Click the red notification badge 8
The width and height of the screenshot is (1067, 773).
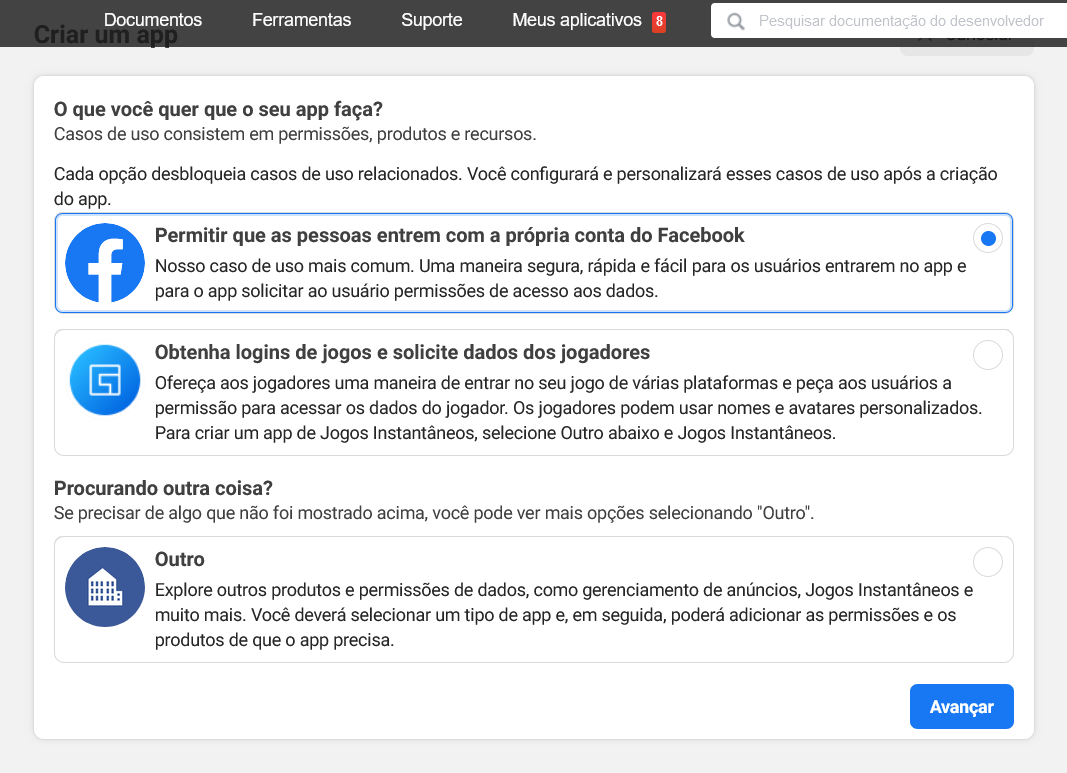[x=659, y=22]
